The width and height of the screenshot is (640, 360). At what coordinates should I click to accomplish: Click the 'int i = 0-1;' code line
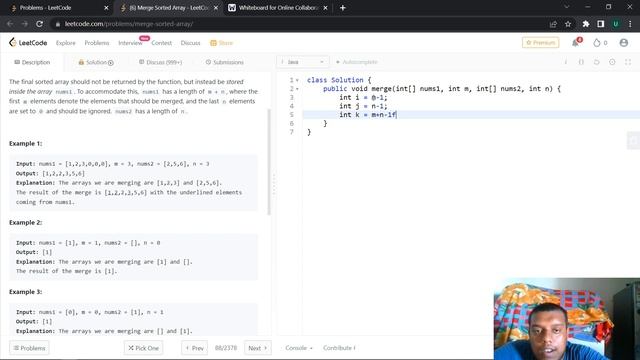[363, 97]
